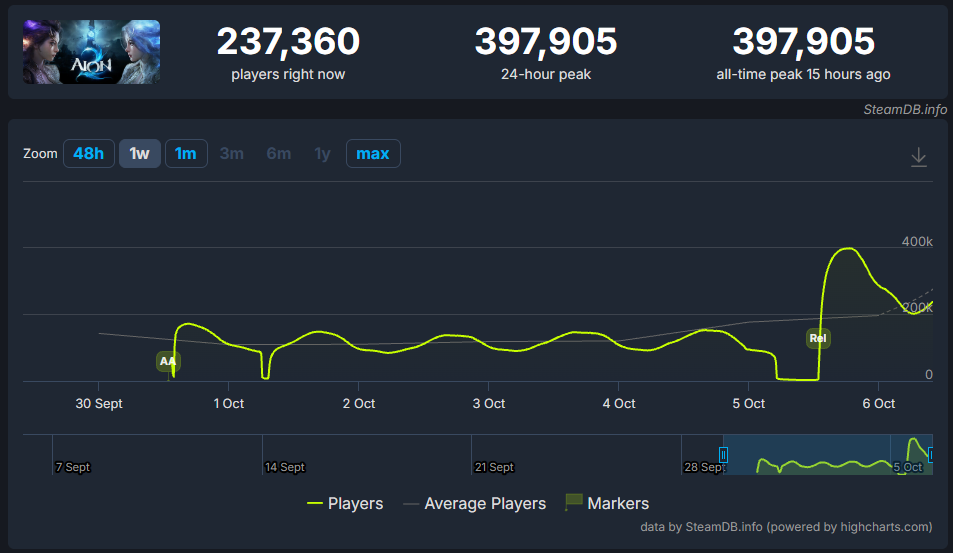
Task: Choose the 6m zoom option
Action: pos(278,154)
